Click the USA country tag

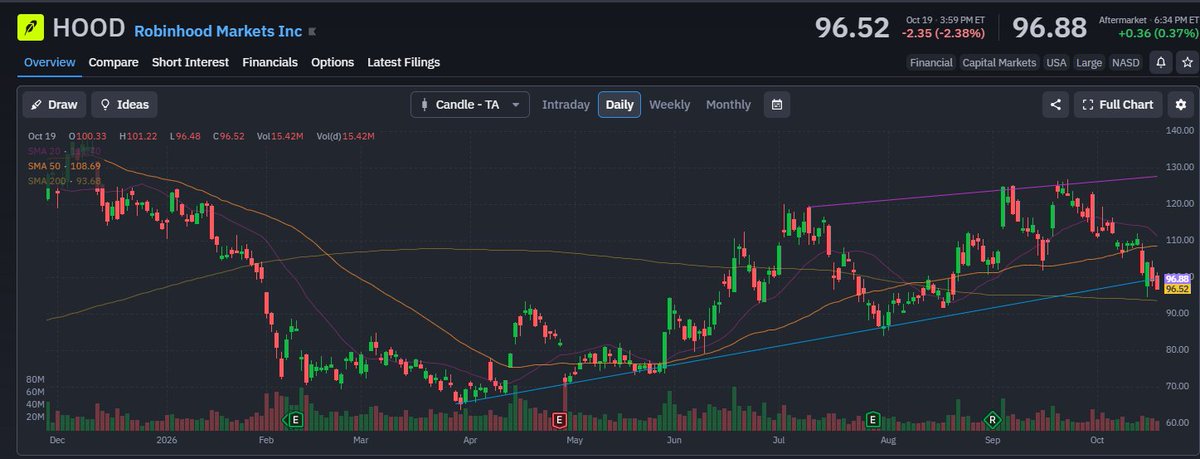click(1057, 62)
